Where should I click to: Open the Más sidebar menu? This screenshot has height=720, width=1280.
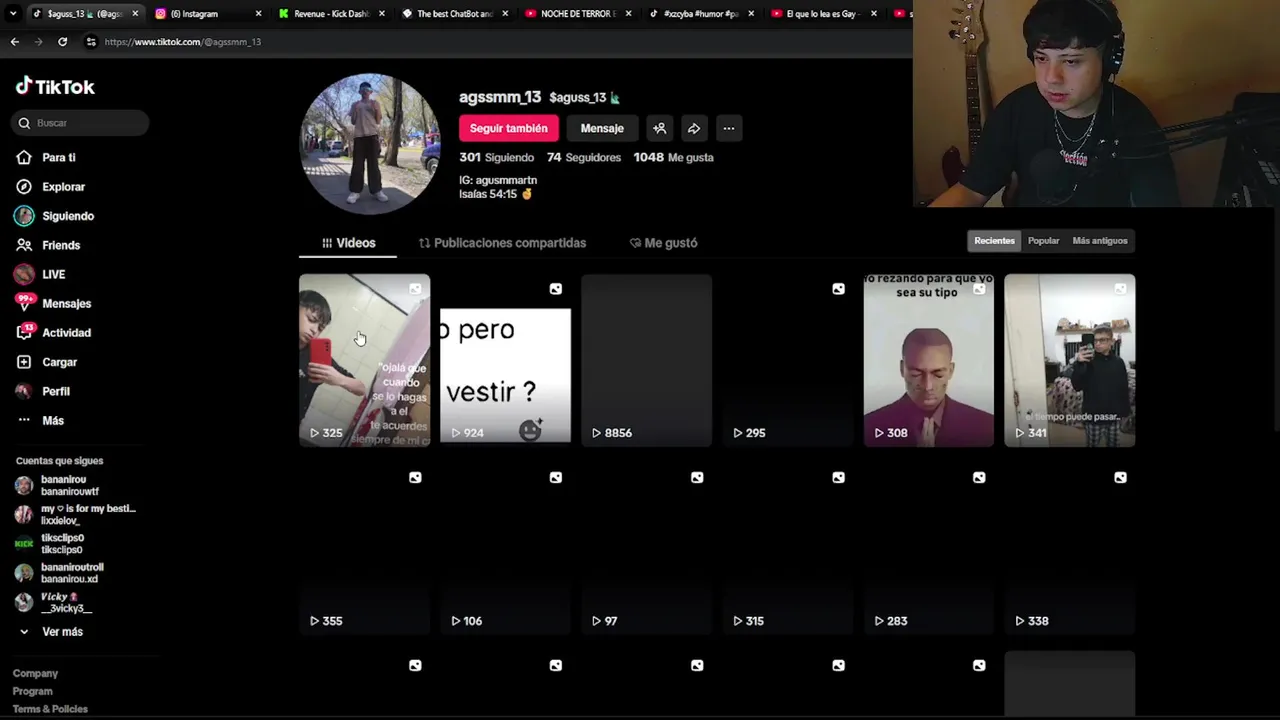52,421
